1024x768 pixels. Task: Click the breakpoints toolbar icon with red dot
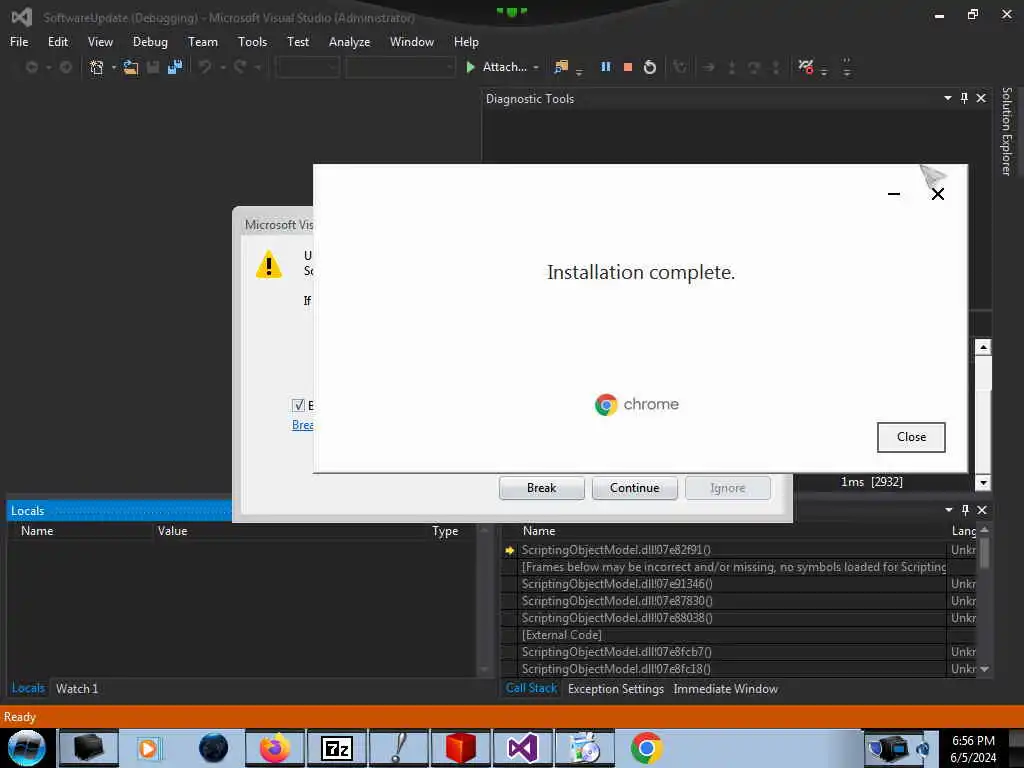pyautogui.click(x=806, y=67)
